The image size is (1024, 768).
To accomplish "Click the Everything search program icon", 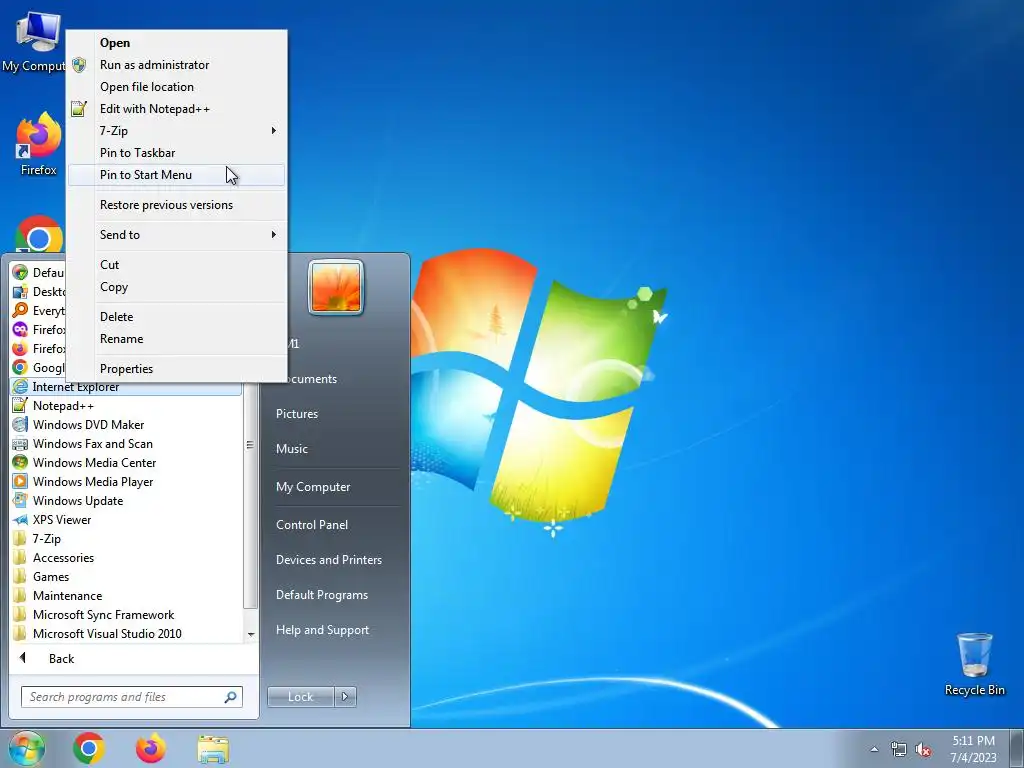I will pyautogui.click(x=20, y=310).
